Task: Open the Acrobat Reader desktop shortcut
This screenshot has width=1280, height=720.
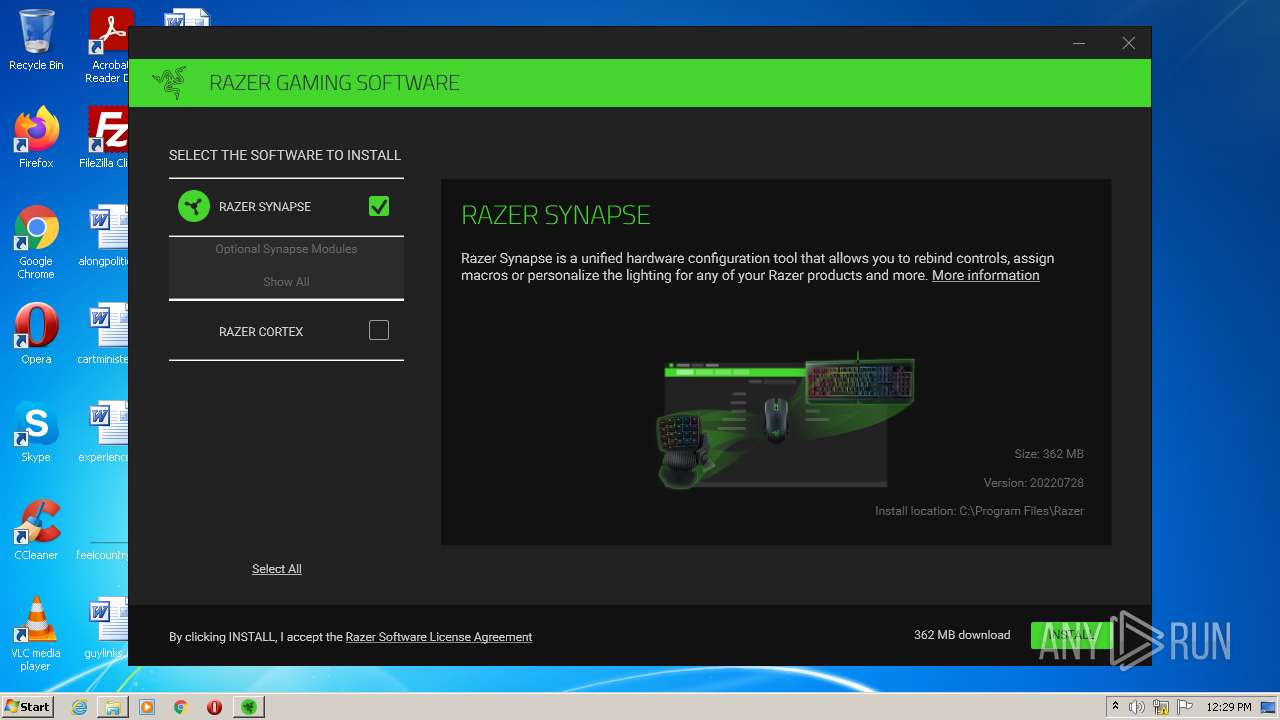Action: coord(109,46)
